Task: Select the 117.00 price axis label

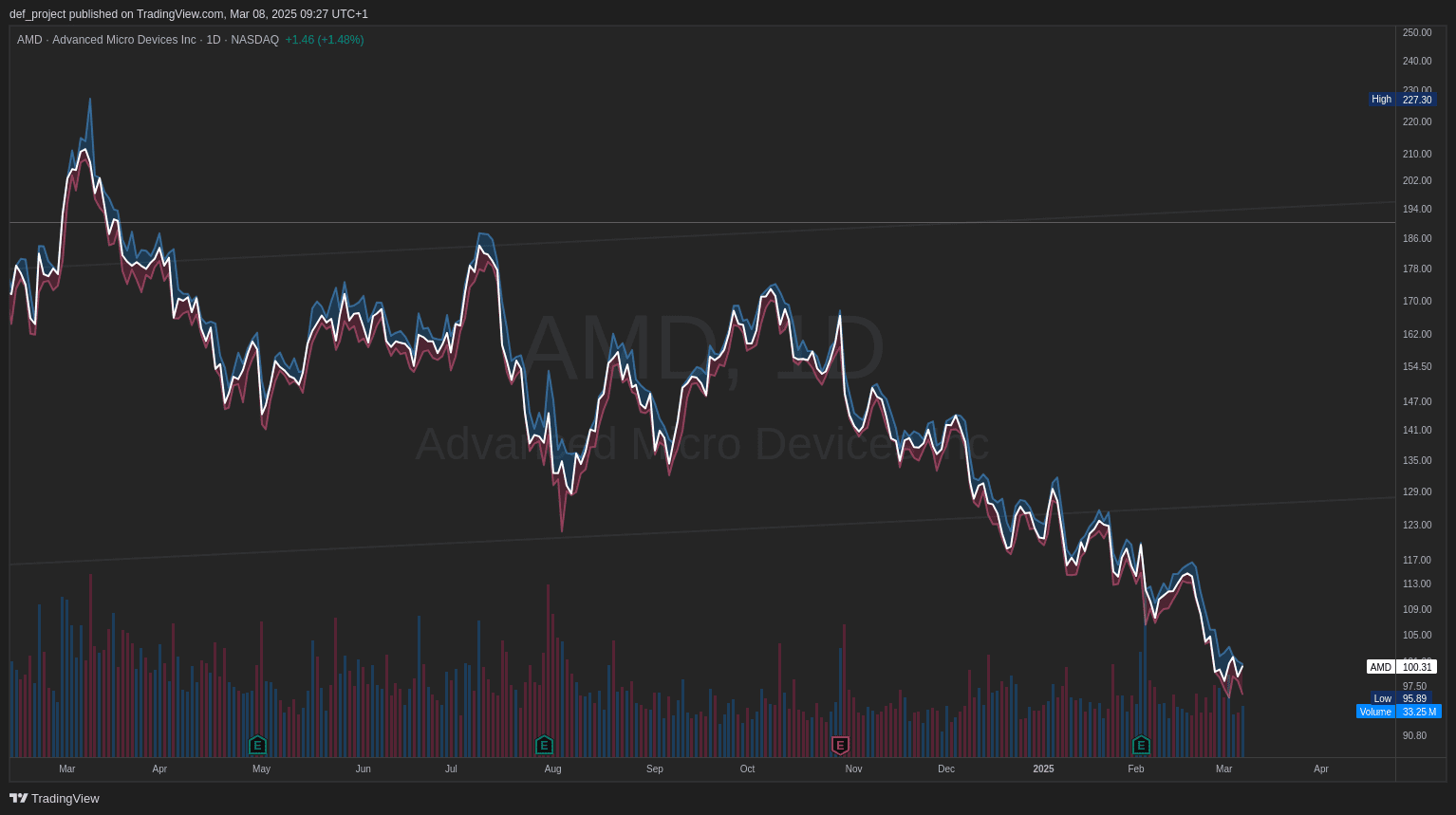Action: [1417, 560]
